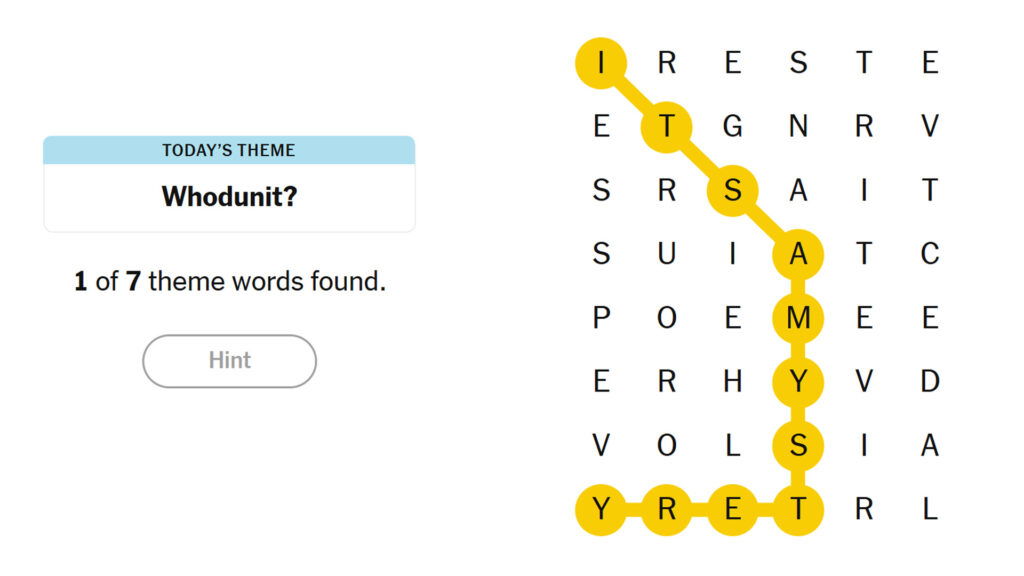
Task: Select the letter U beside S in row four
Action: coord(666,254)
